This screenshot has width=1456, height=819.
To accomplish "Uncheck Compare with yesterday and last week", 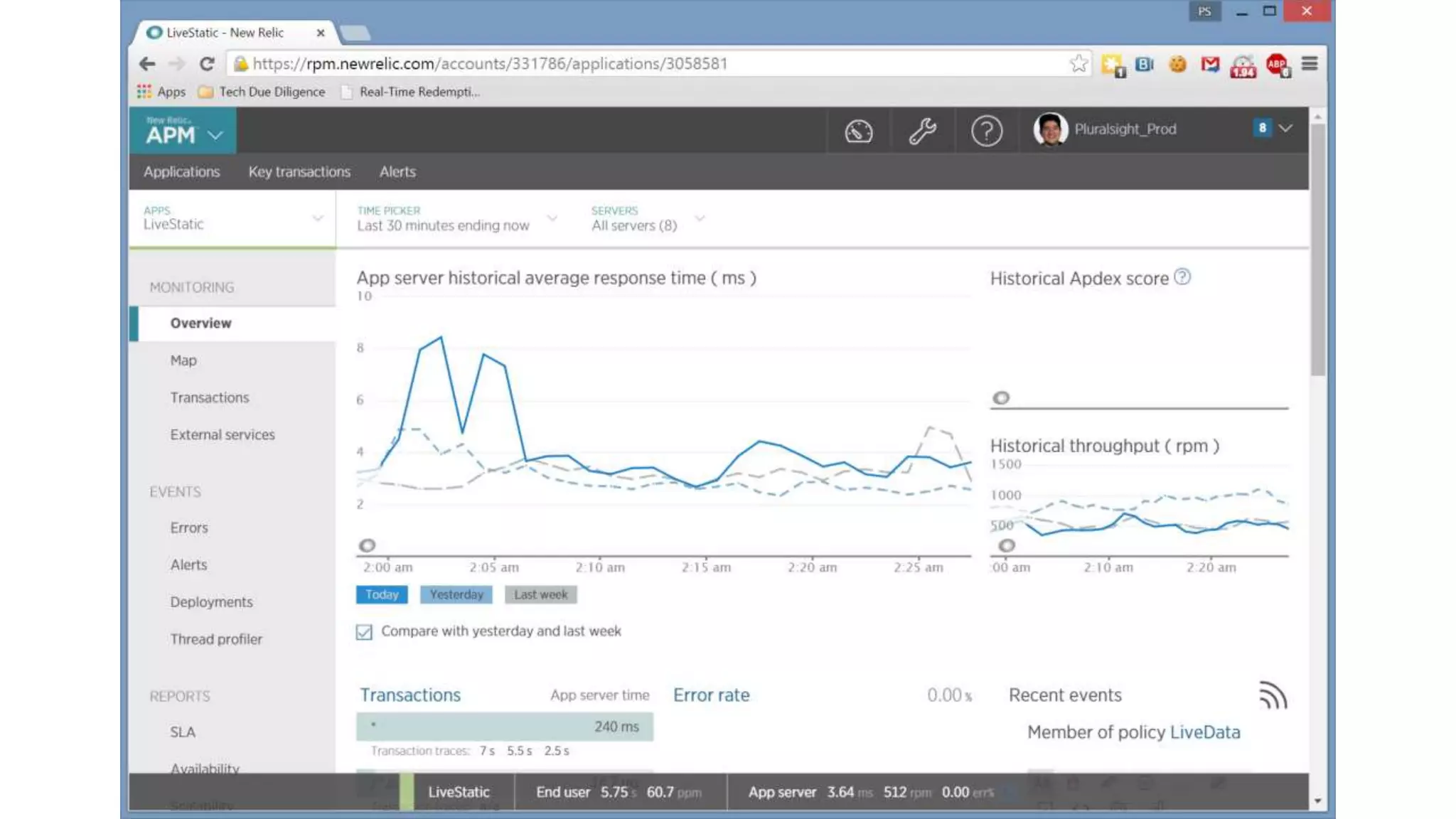I will 364,632.
